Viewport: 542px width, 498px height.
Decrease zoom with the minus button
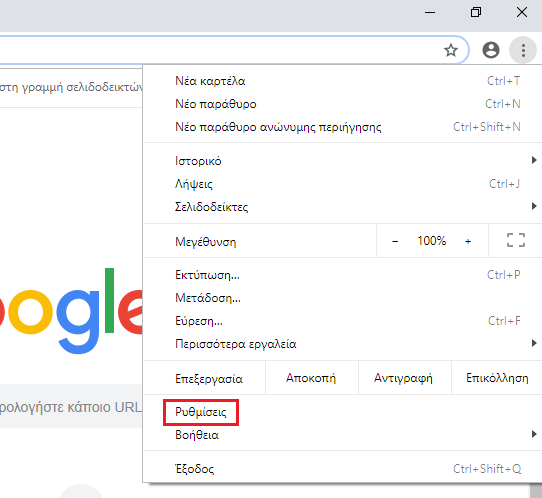395,241
